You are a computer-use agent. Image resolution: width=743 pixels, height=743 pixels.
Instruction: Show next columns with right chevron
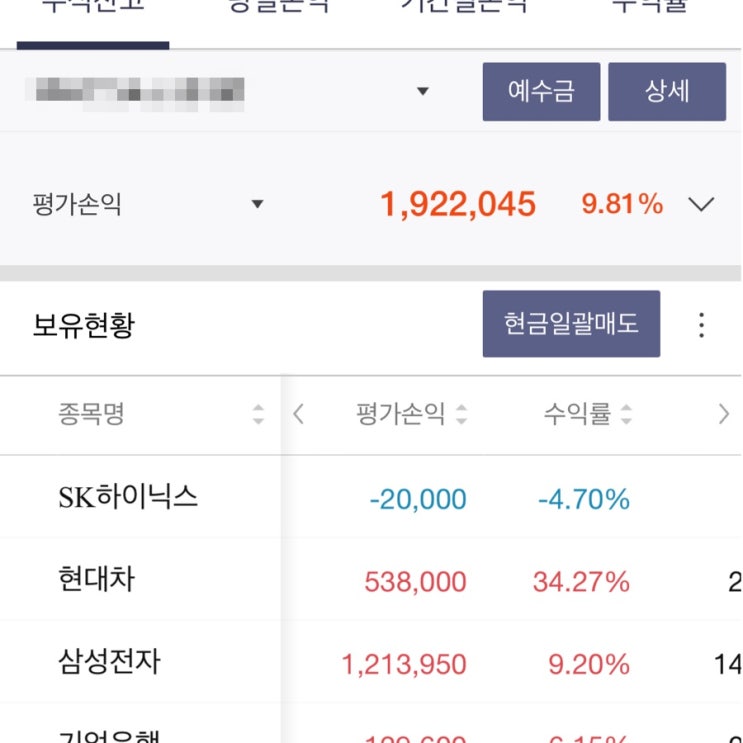pos(724,414)
